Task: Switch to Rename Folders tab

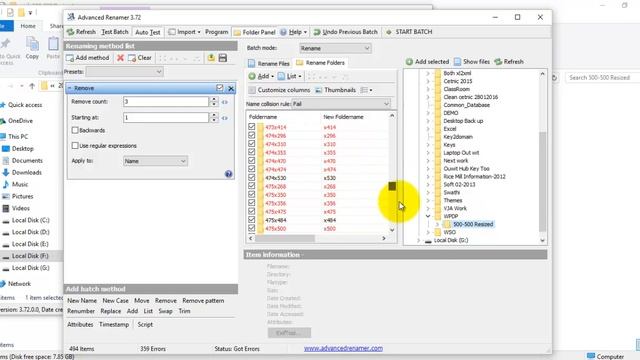Action: (x=320, y=63)
